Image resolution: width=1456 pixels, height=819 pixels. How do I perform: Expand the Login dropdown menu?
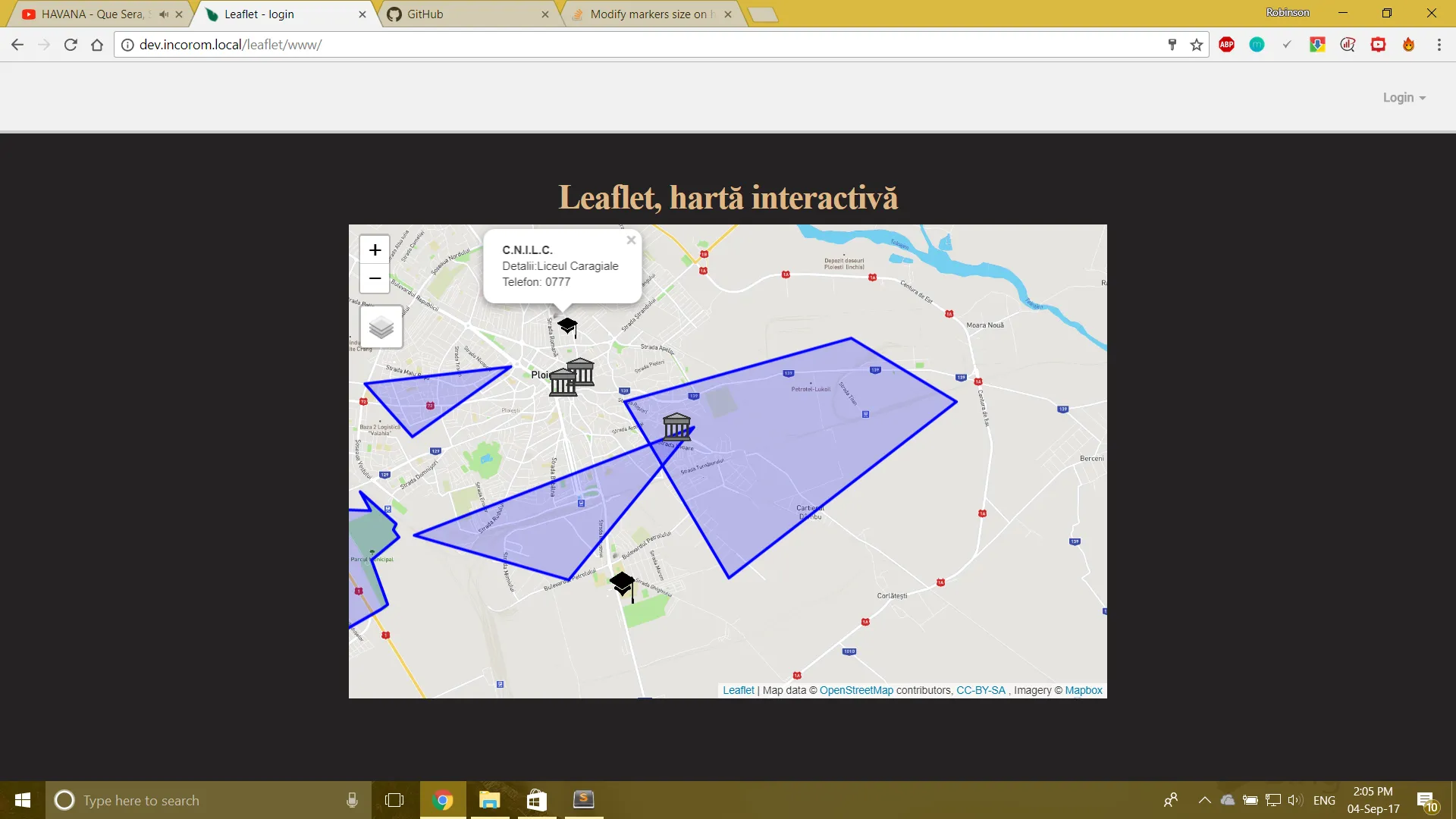[1404, 98]
